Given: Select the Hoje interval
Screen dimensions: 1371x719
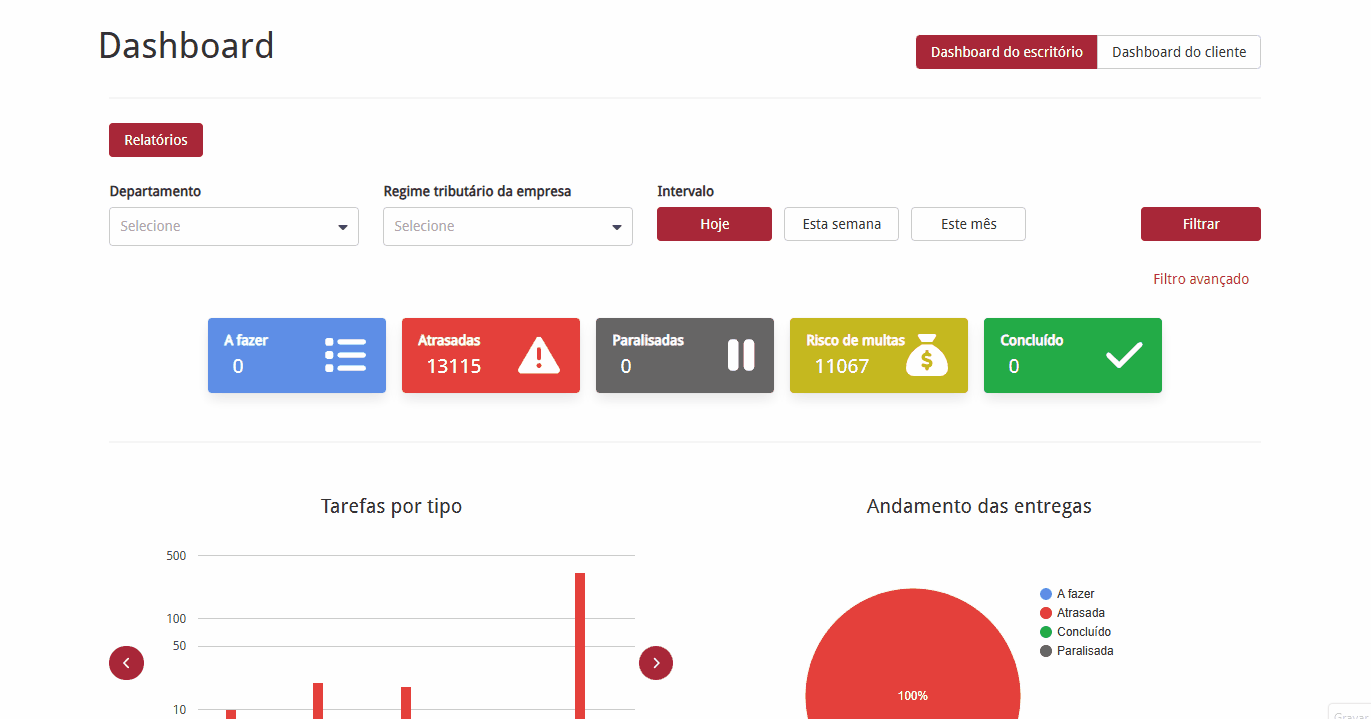Looking at the screenshot, I should tap(714, 224).
